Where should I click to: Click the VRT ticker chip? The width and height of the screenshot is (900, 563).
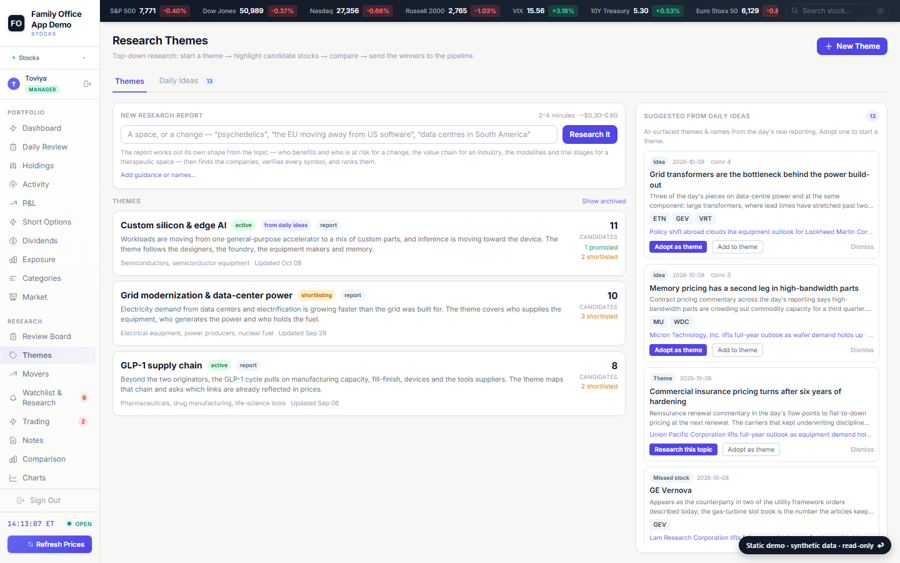[x=705, y=219]
